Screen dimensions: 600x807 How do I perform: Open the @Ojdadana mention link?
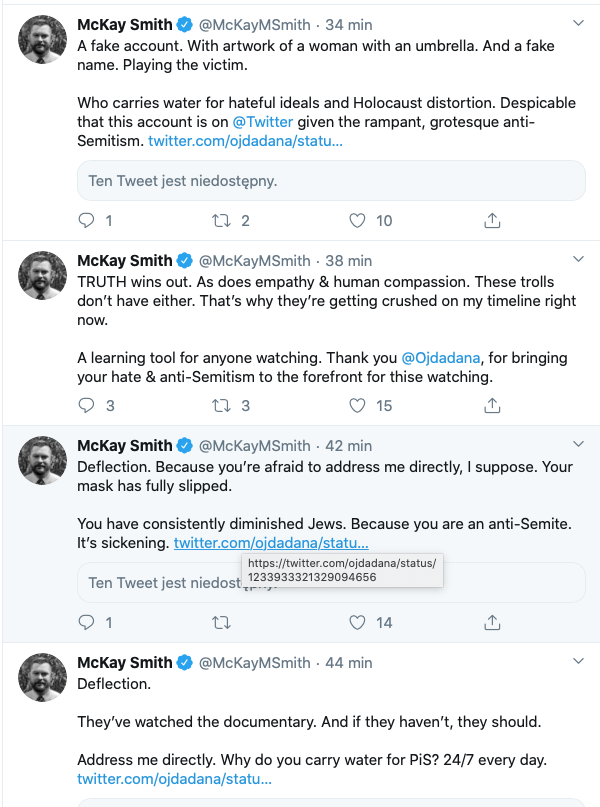tap(440, 358)
